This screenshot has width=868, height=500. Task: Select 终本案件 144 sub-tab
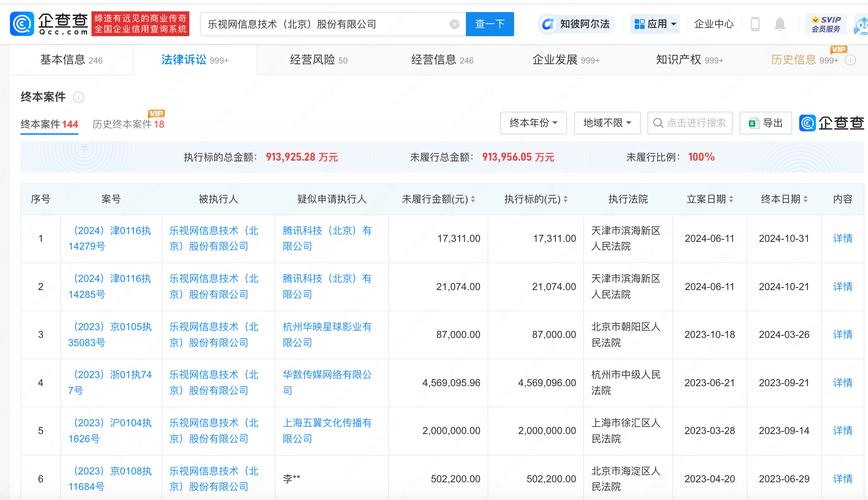pyautogui.click(x=49, y=124)
